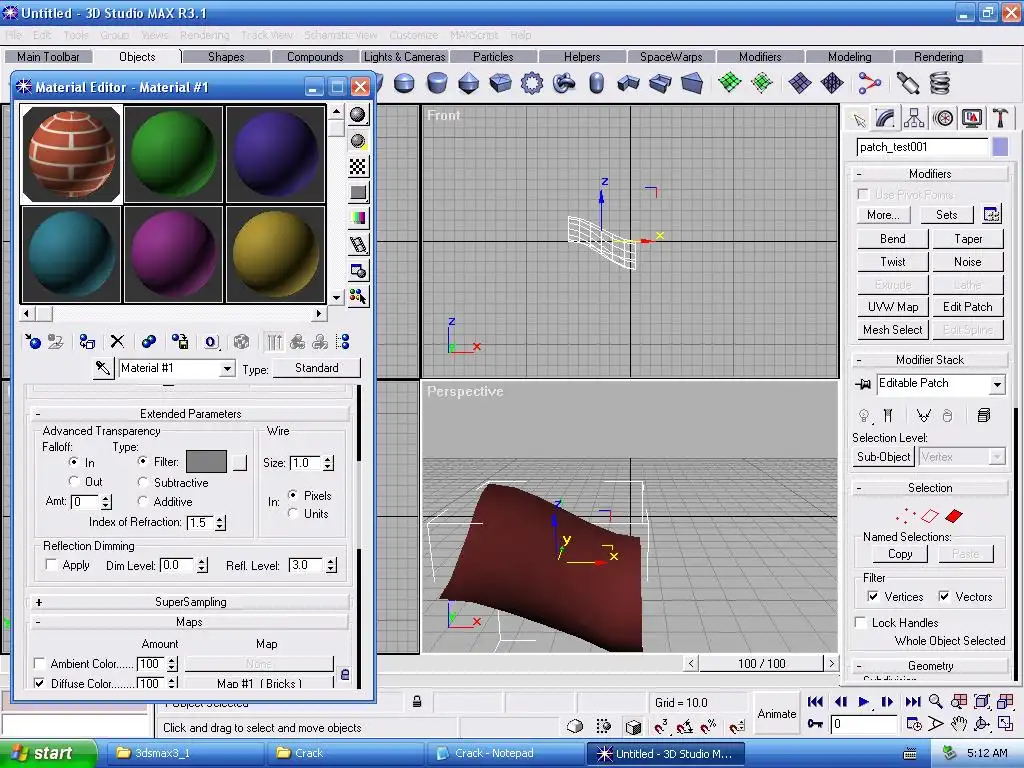Enable Reflection Dimming Apply checkbox
The height and width of the screenshot is (768, 1024).
click(x=51, y=565)
